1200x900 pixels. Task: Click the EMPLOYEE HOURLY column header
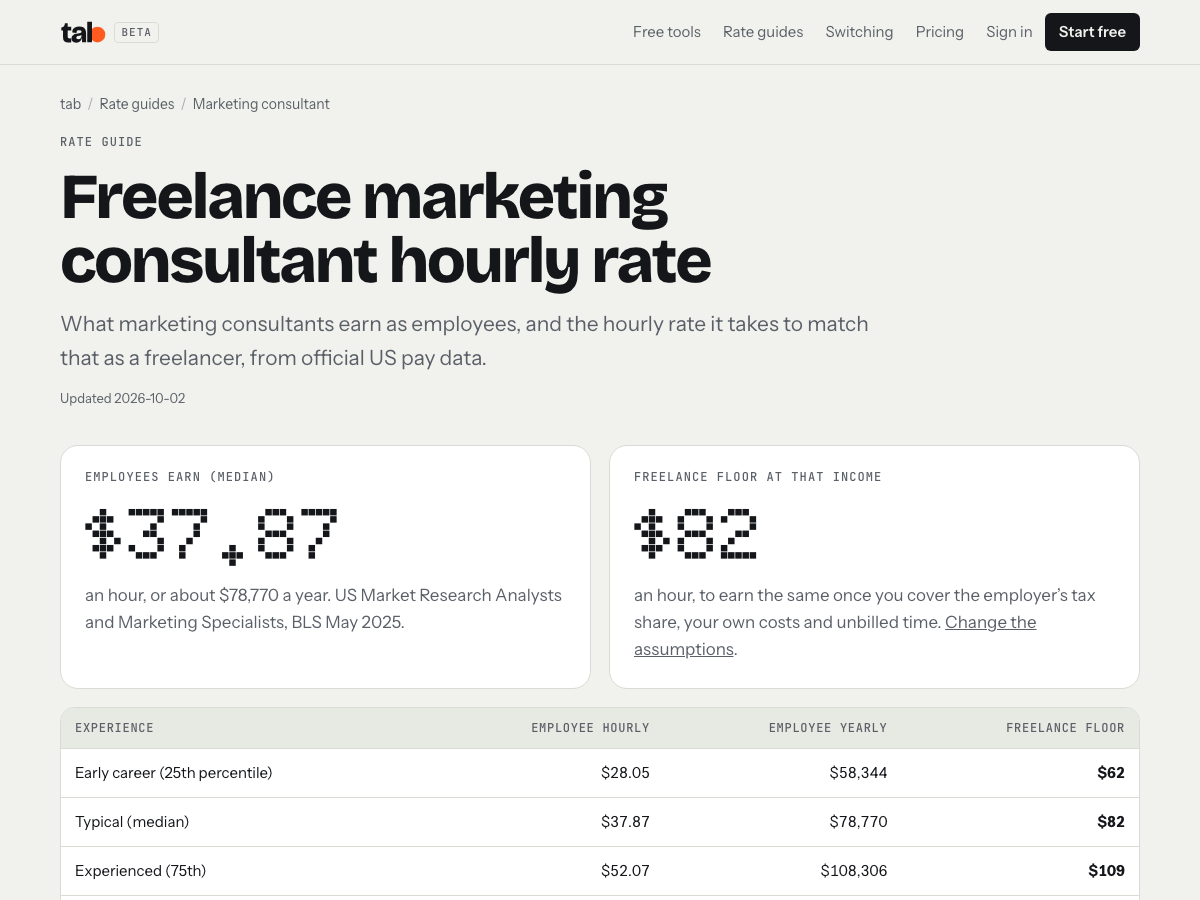590,728
